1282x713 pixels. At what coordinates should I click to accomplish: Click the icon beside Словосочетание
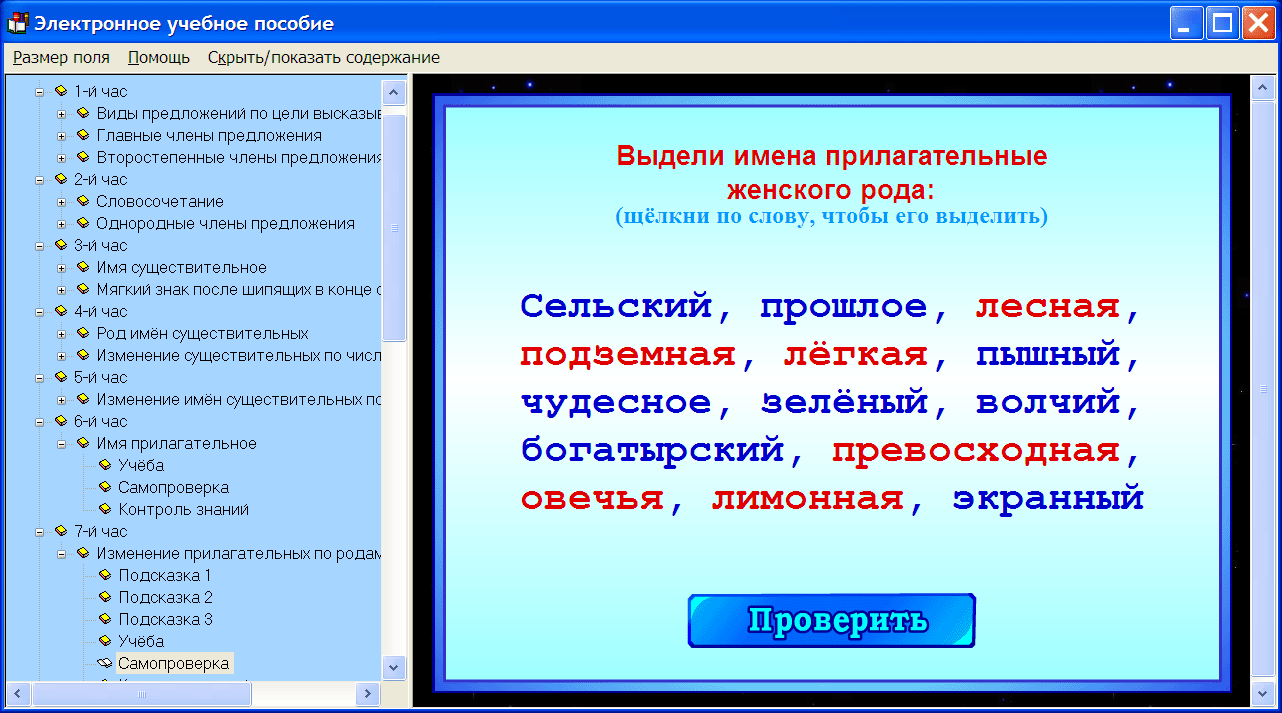pos(82,200)
